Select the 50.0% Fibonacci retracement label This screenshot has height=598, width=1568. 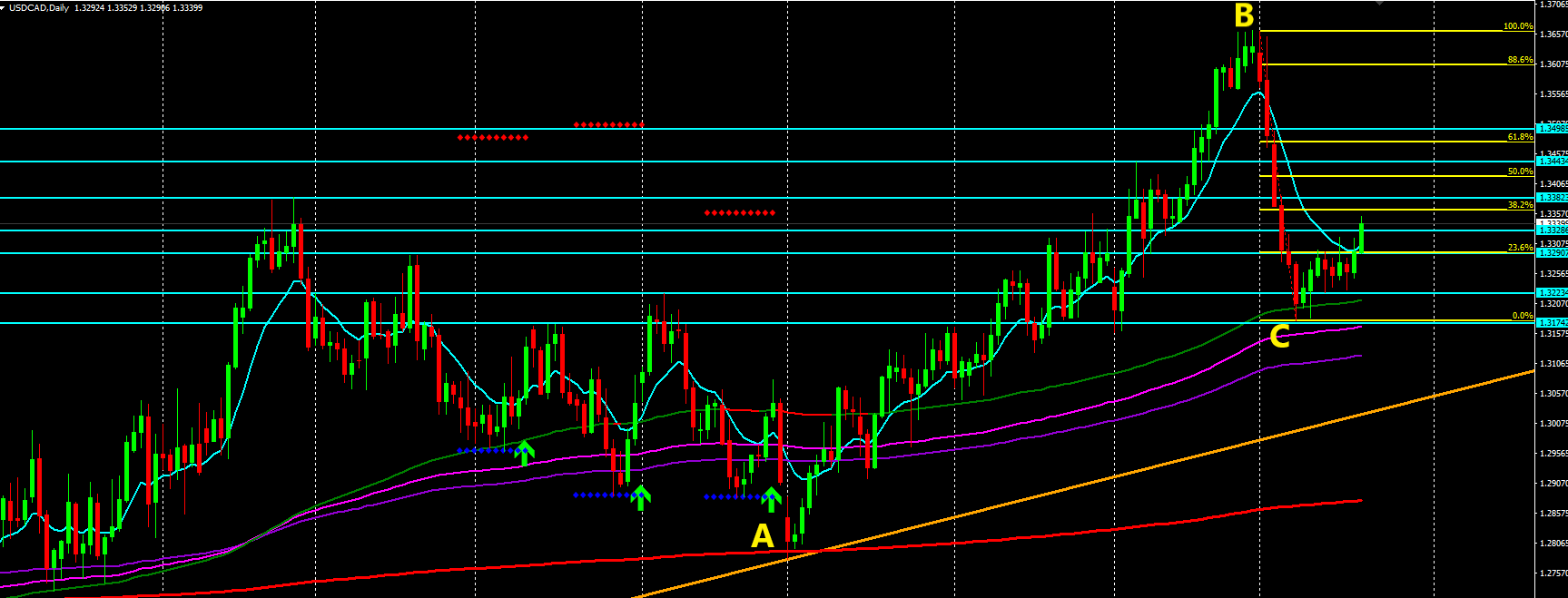coord(1519,172)
